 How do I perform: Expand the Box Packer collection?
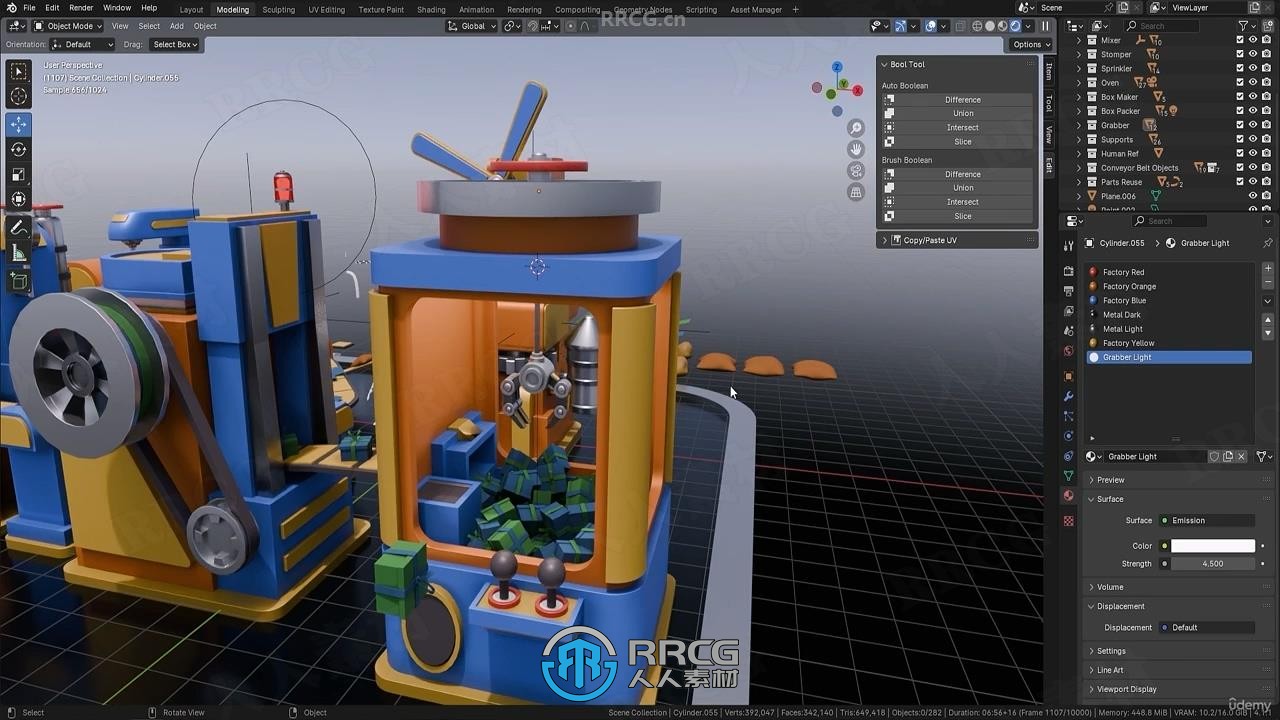pos(1079,111)
